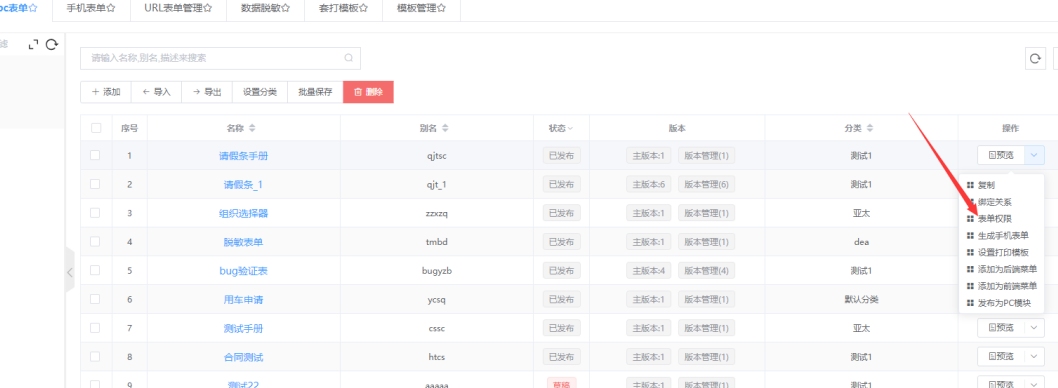This screenshot has height=388, width=1058.
Task: Click 已发布 status tag of 脱敏表单
Action: pos(561,242)
